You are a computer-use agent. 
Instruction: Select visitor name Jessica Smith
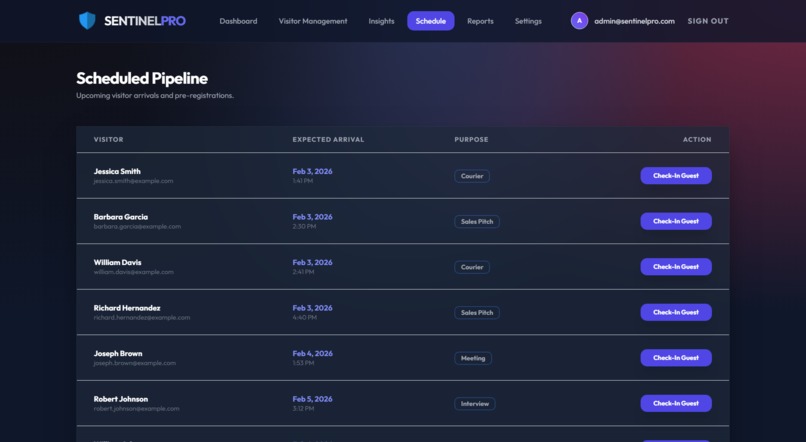coord(117,171)
